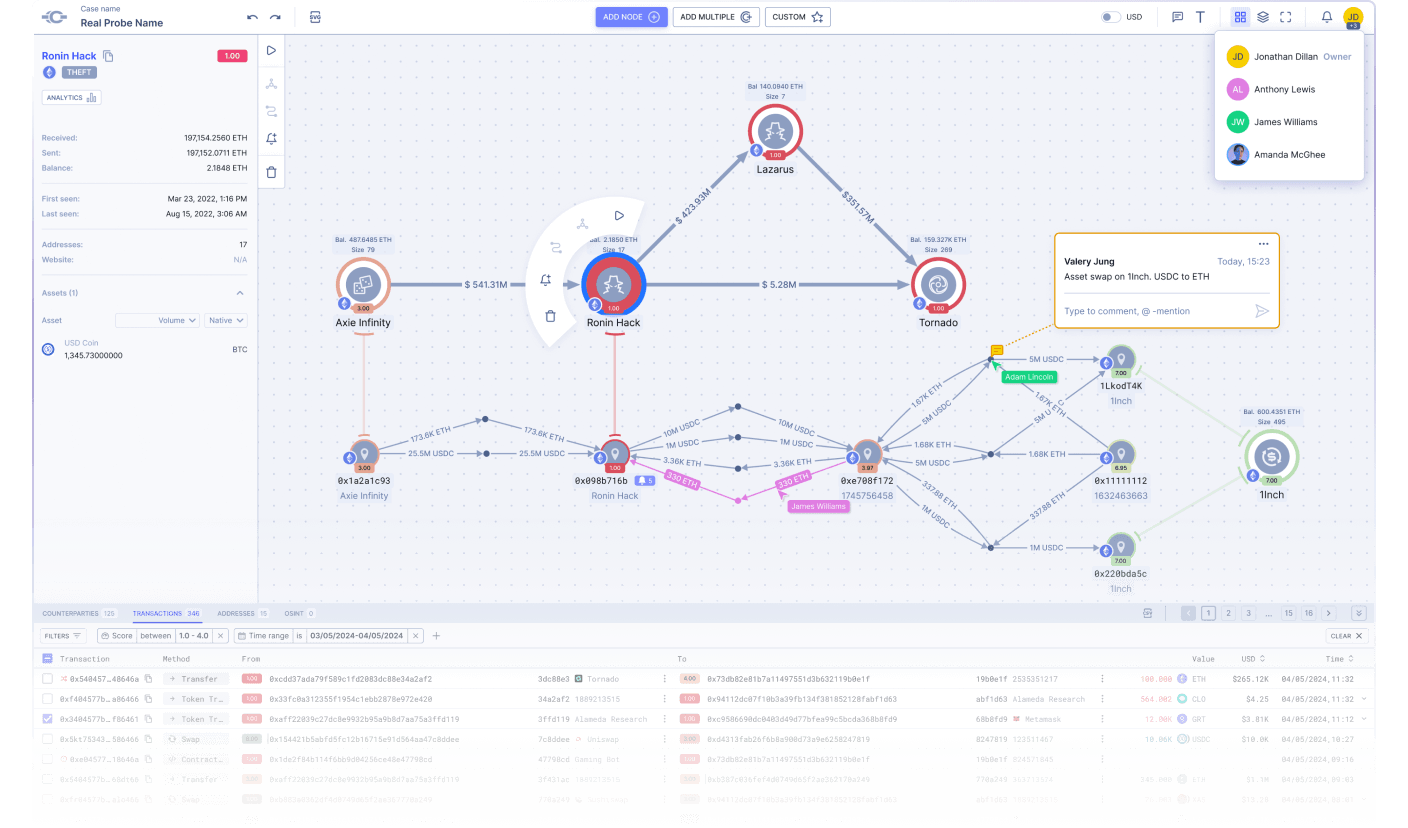This screenshot has height=828, width=1408.
Task: Sort transactions by USD column
Action: [x=1254, y=659]
